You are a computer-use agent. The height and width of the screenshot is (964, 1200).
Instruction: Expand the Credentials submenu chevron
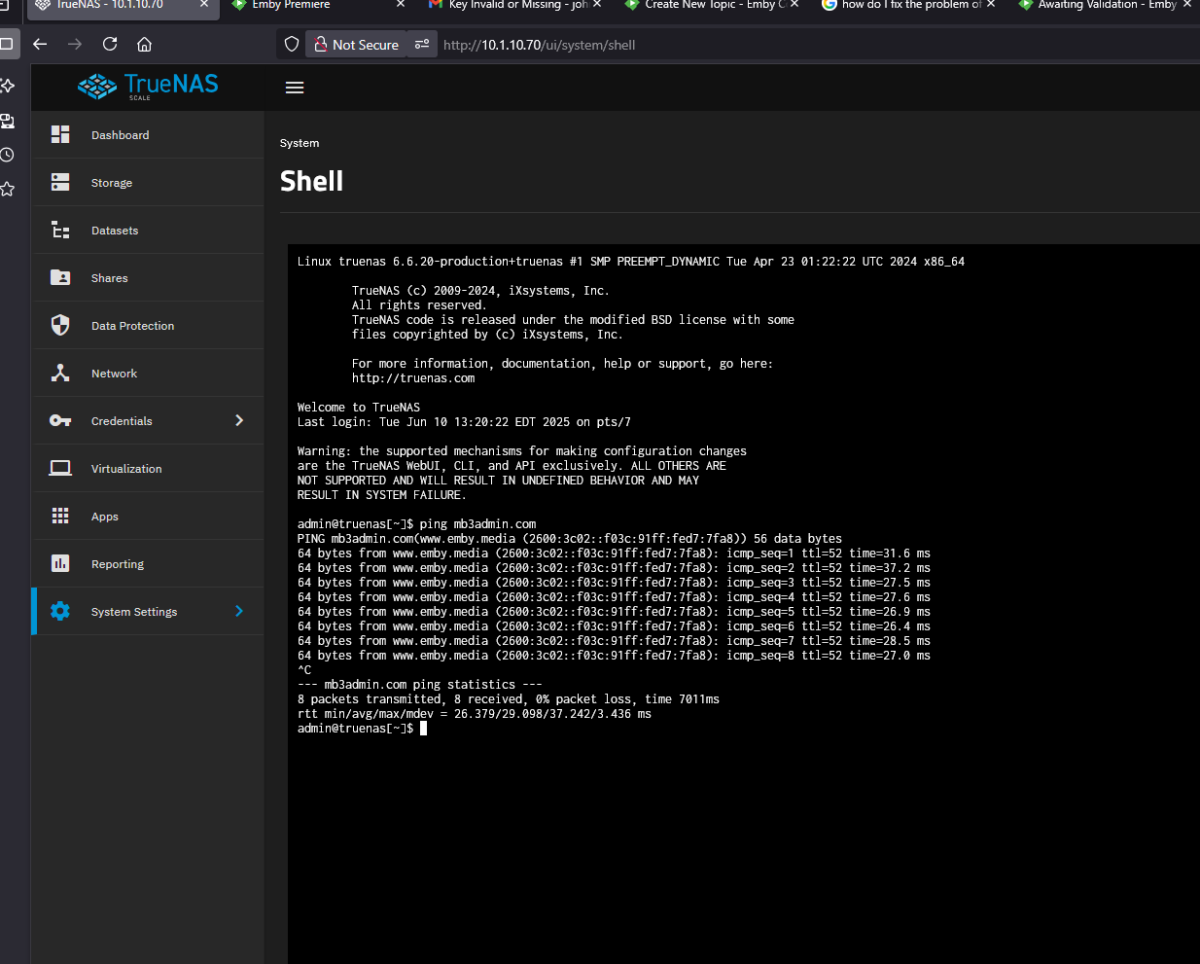239,421
